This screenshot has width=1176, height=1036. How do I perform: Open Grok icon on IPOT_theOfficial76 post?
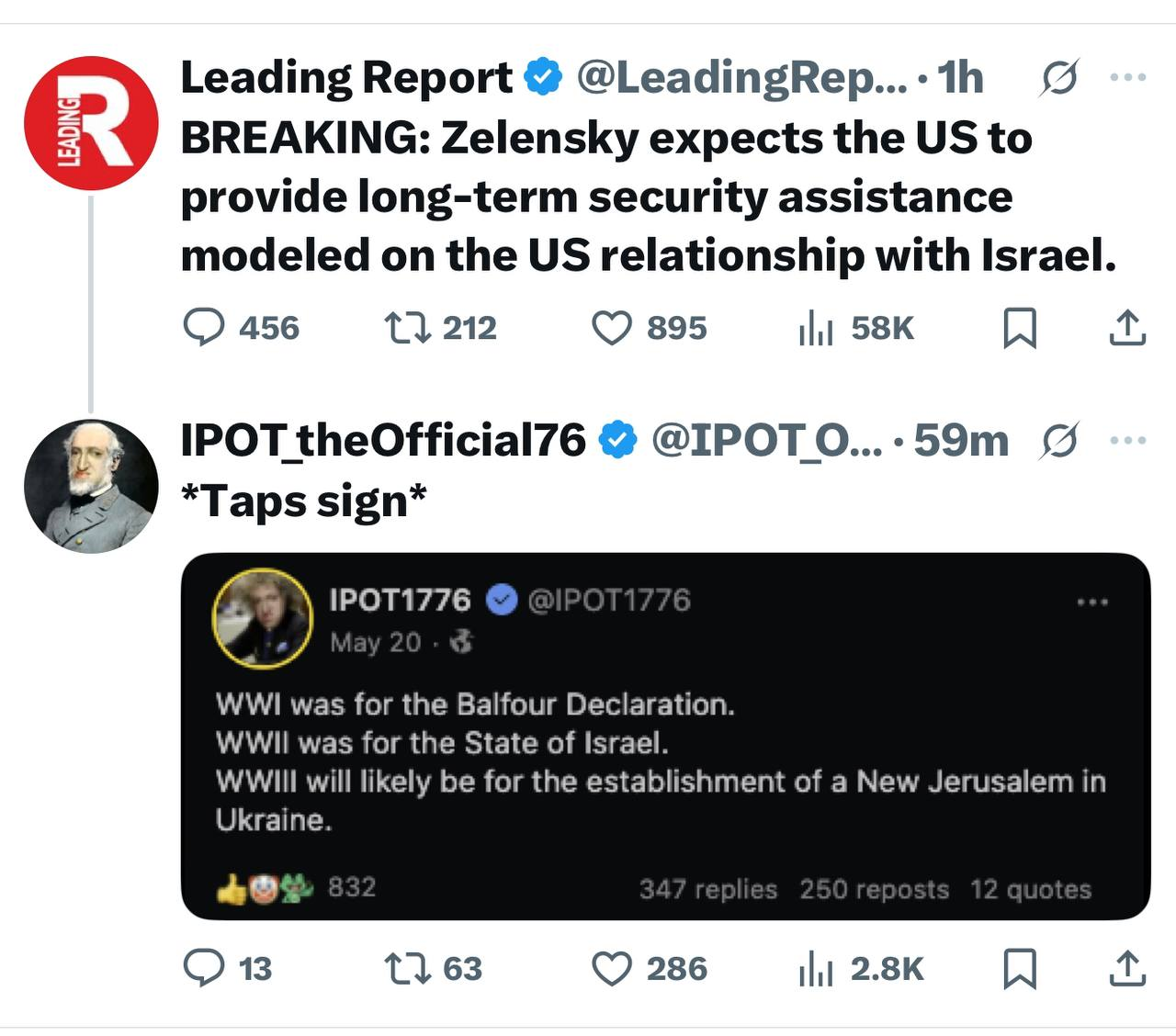click(1059, 442)
